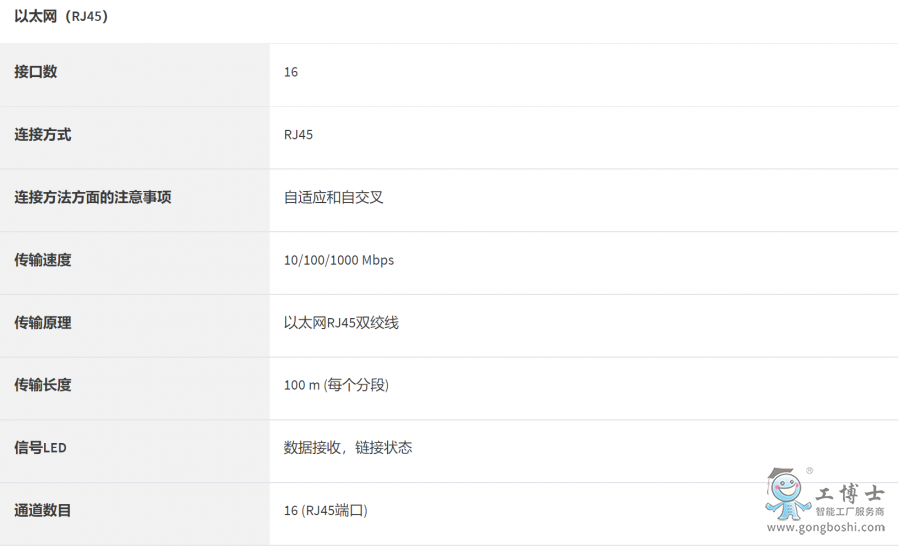Select the RJ45 value for 连接方式
The width and height of the screenshot is (900, 547).
point(298,135)
